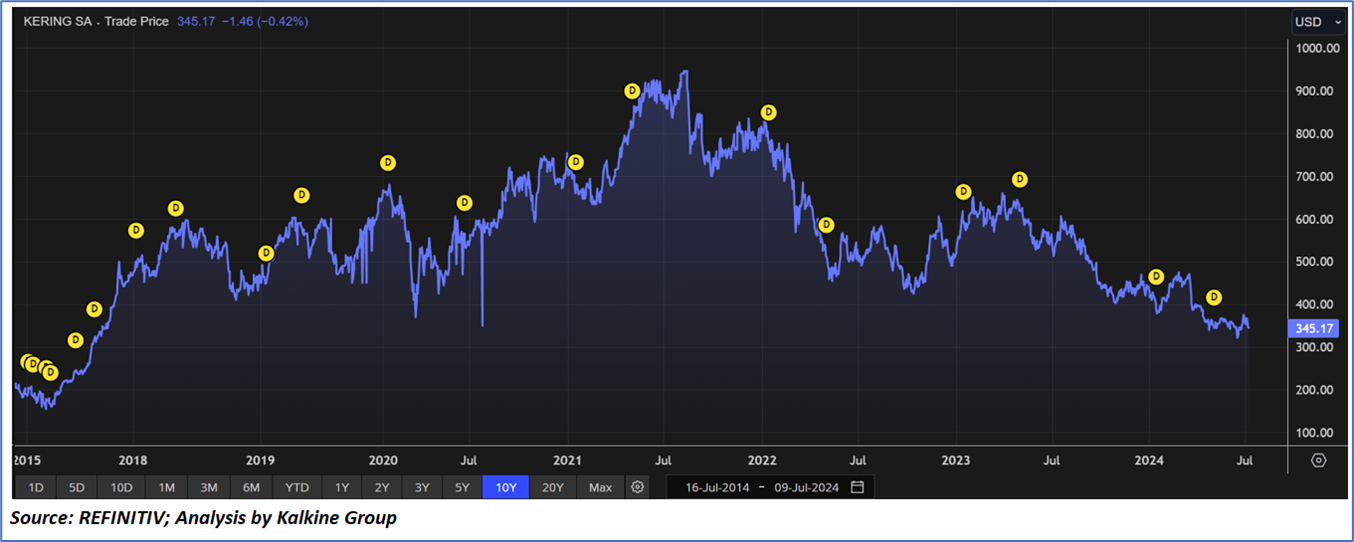Click dividend marker near the 700 level in mid-2023
The image size is (1354, 542).
[x=1020, y=179]
